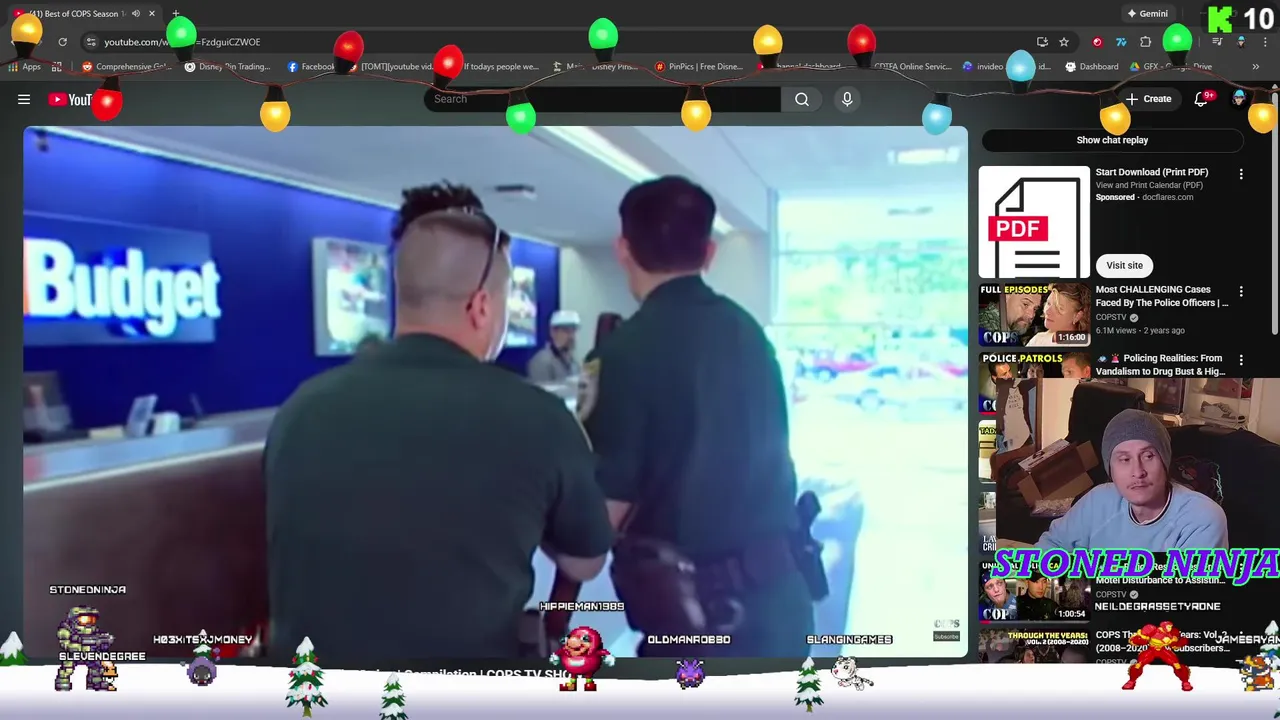Image resolution: width=1280 pixels, height=720 pixels.
Task: Click the Create button
Action: click(1148, 99)
